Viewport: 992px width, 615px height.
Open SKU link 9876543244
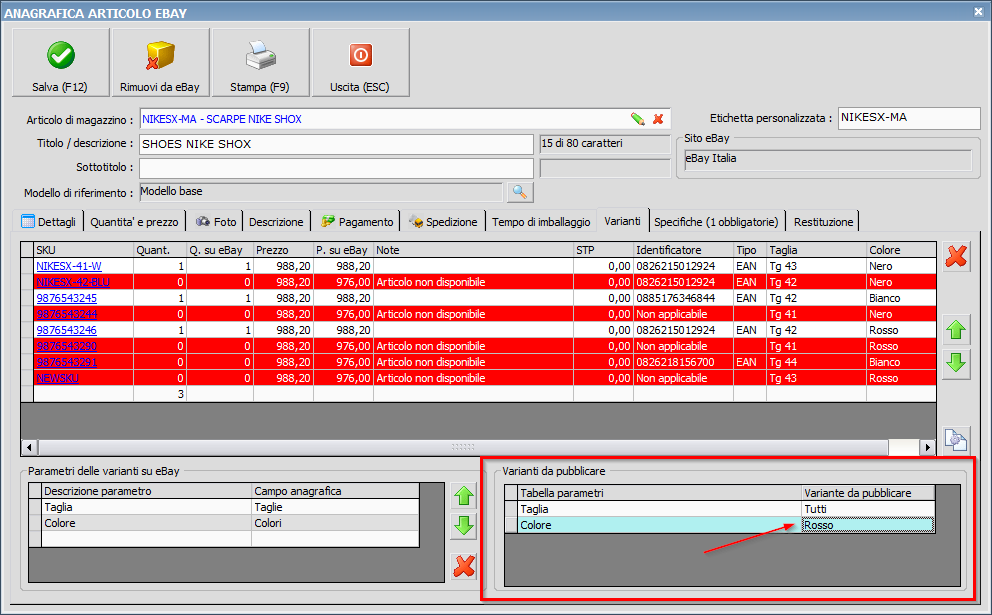pos(66,314)
